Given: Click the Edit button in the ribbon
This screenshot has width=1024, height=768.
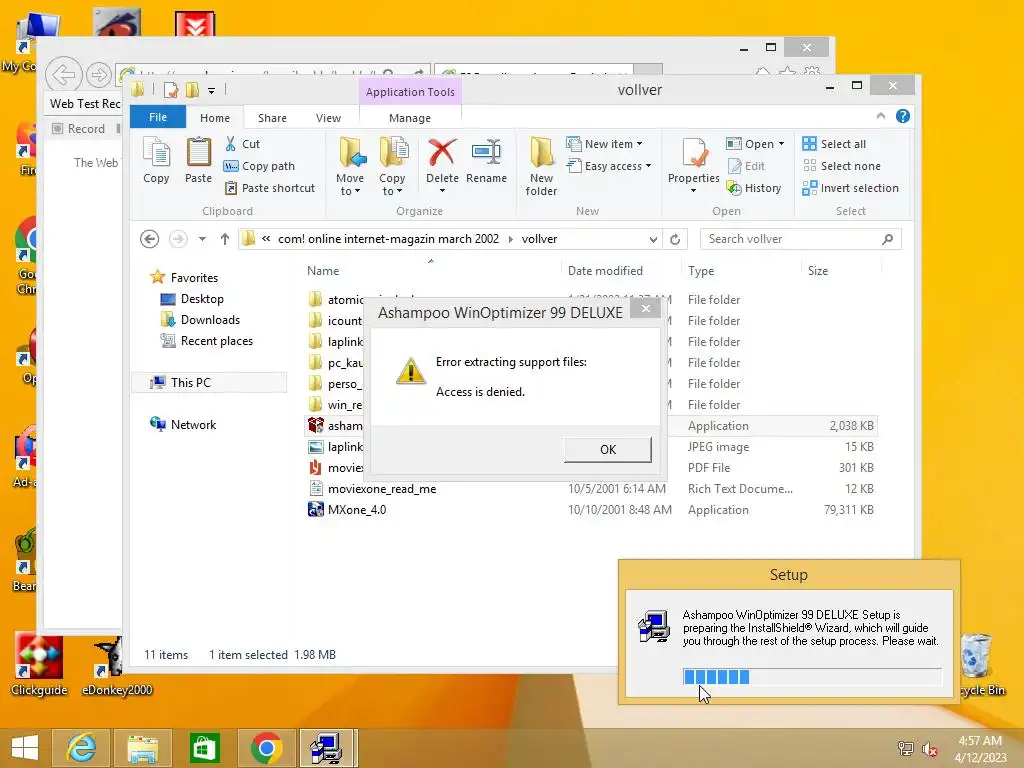Looking at the screenshot, I should pyautogui.click(x=746, y=166).
